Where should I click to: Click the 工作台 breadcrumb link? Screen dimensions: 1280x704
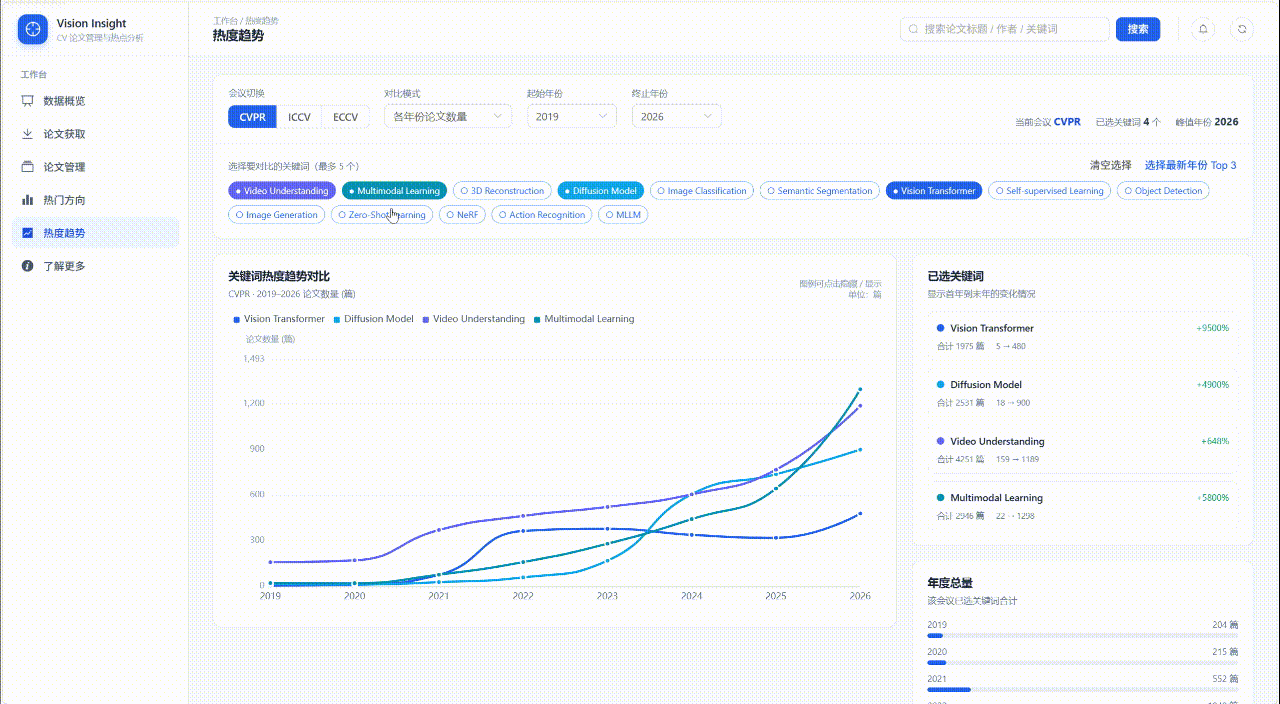226,20
